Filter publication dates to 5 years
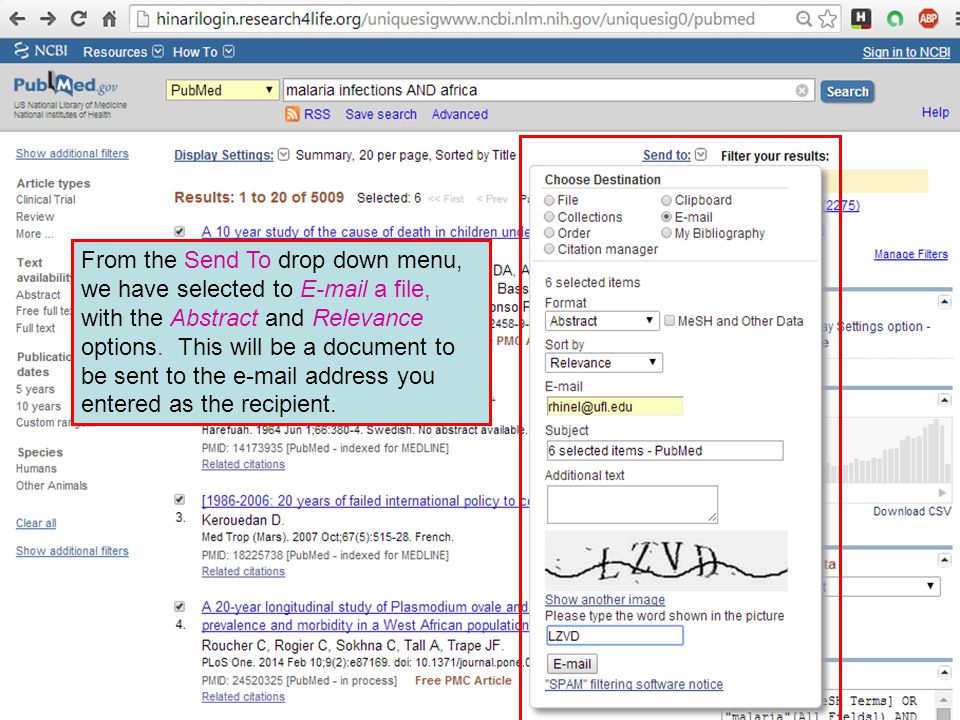960x720 pixels. tap(35, 389)
